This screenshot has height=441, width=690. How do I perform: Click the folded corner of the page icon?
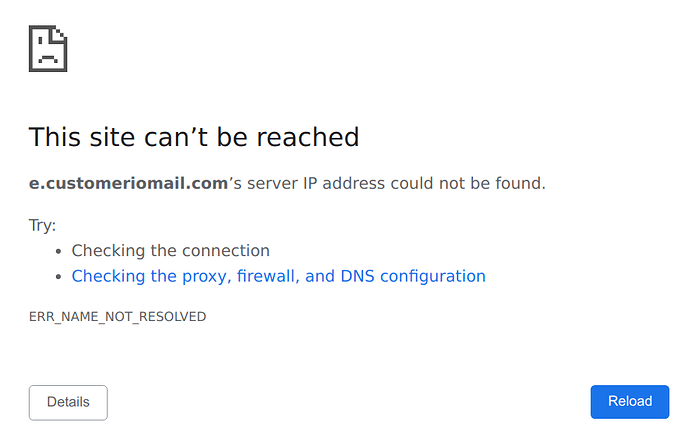pos(61,32)
